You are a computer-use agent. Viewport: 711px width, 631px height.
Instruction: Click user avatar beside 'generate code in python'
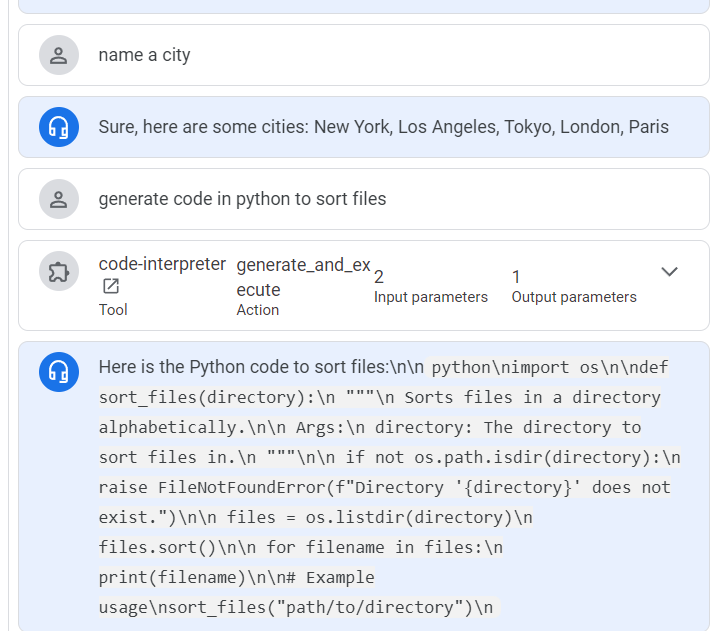tap(59, 199)
